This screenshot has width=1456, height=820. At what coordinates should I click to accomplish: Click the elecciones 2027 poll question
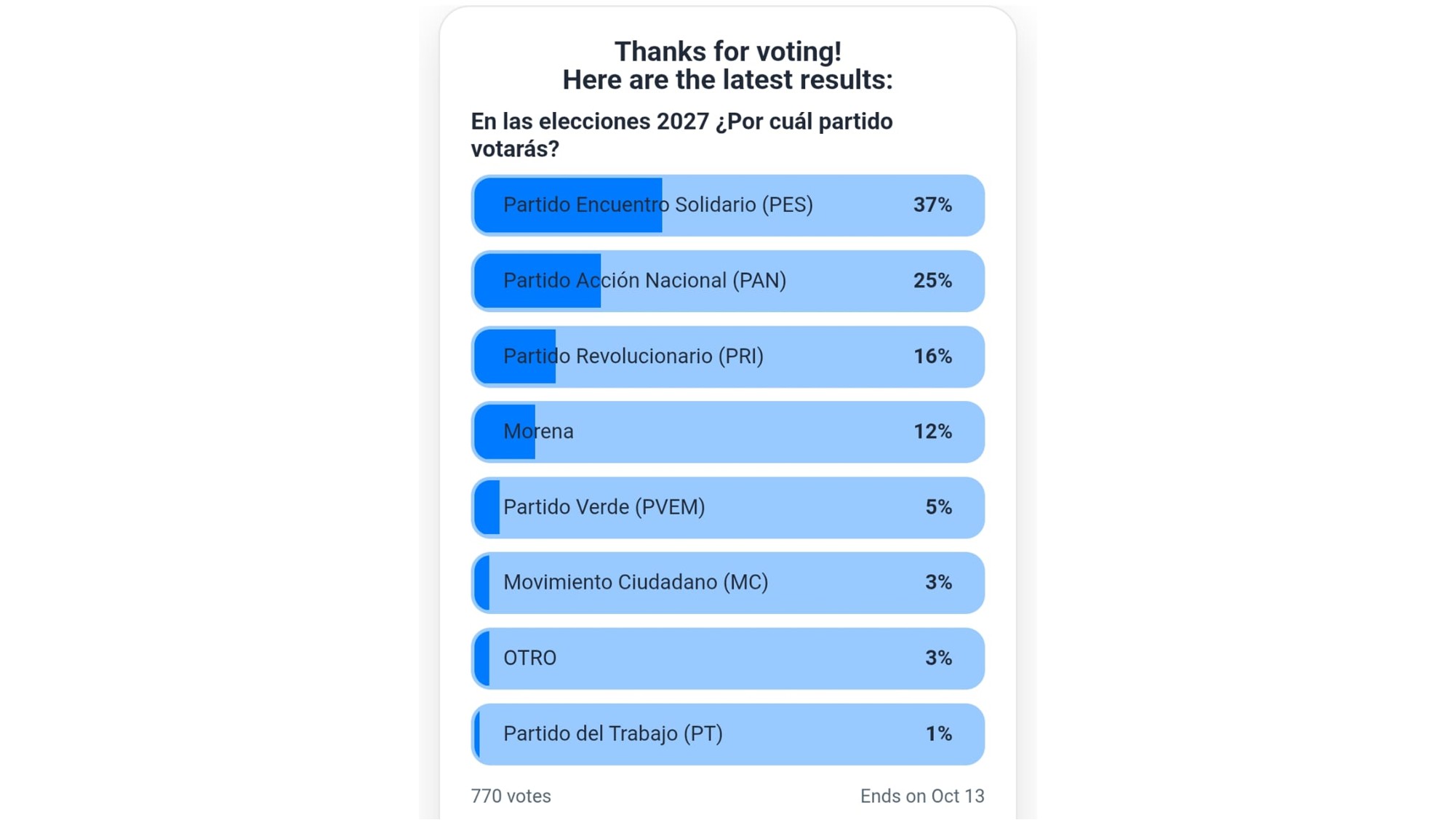pos(681,135)
